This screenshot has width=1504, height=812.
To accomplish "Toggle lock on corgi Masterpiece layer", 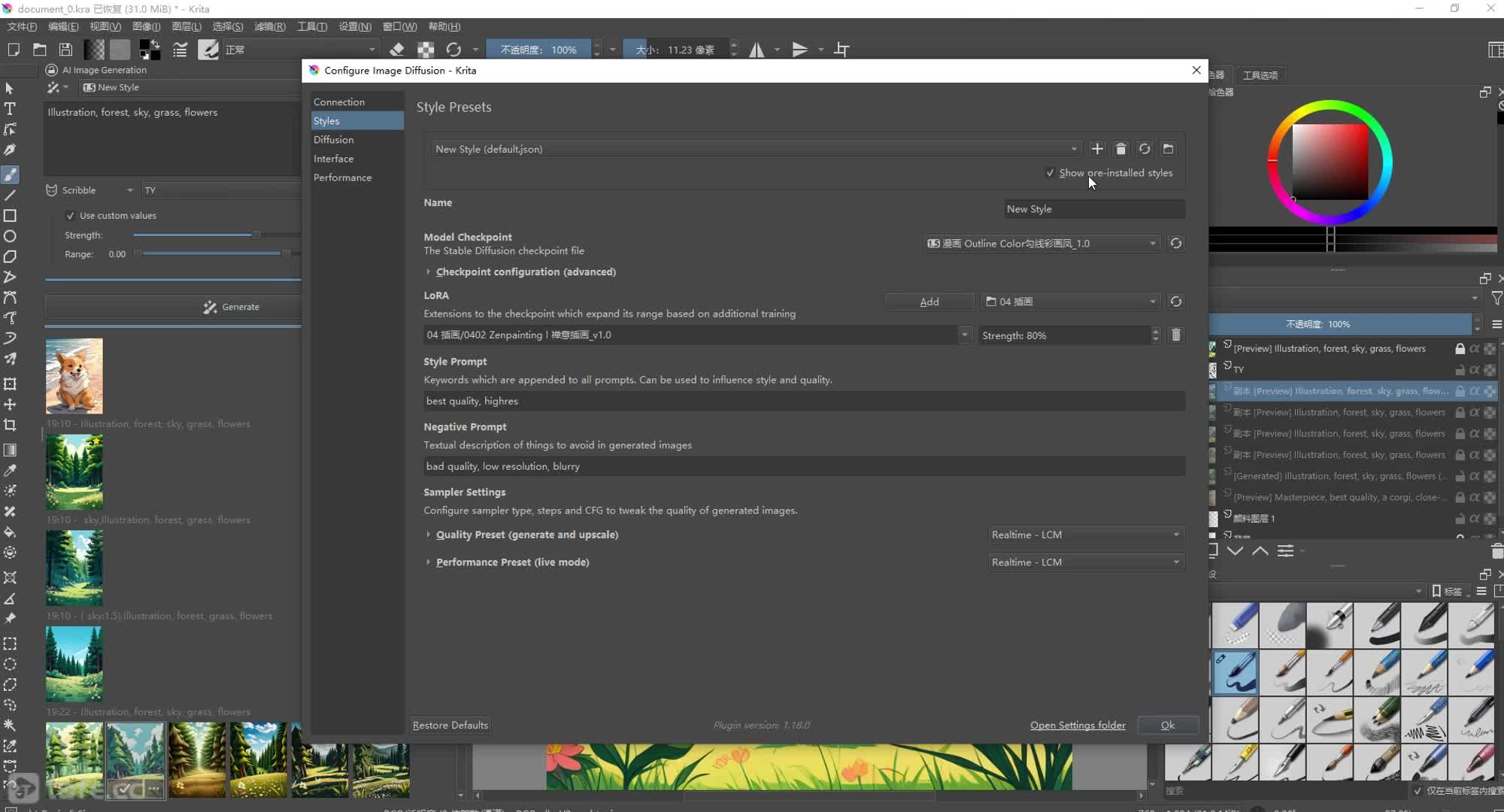I will point(1460,498).
